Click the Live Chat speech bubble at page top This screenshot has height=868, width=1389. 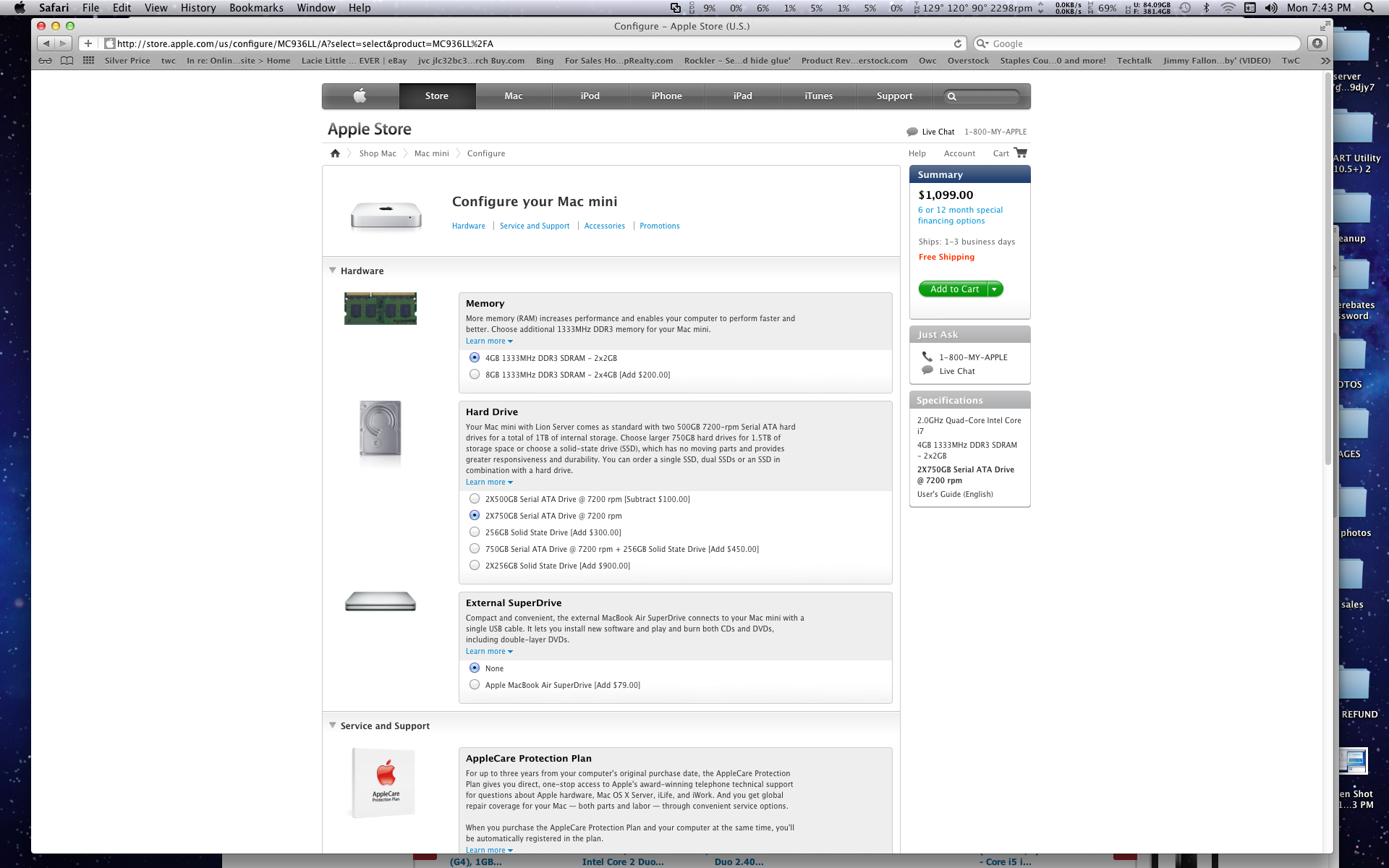click(x=912, y=132)
